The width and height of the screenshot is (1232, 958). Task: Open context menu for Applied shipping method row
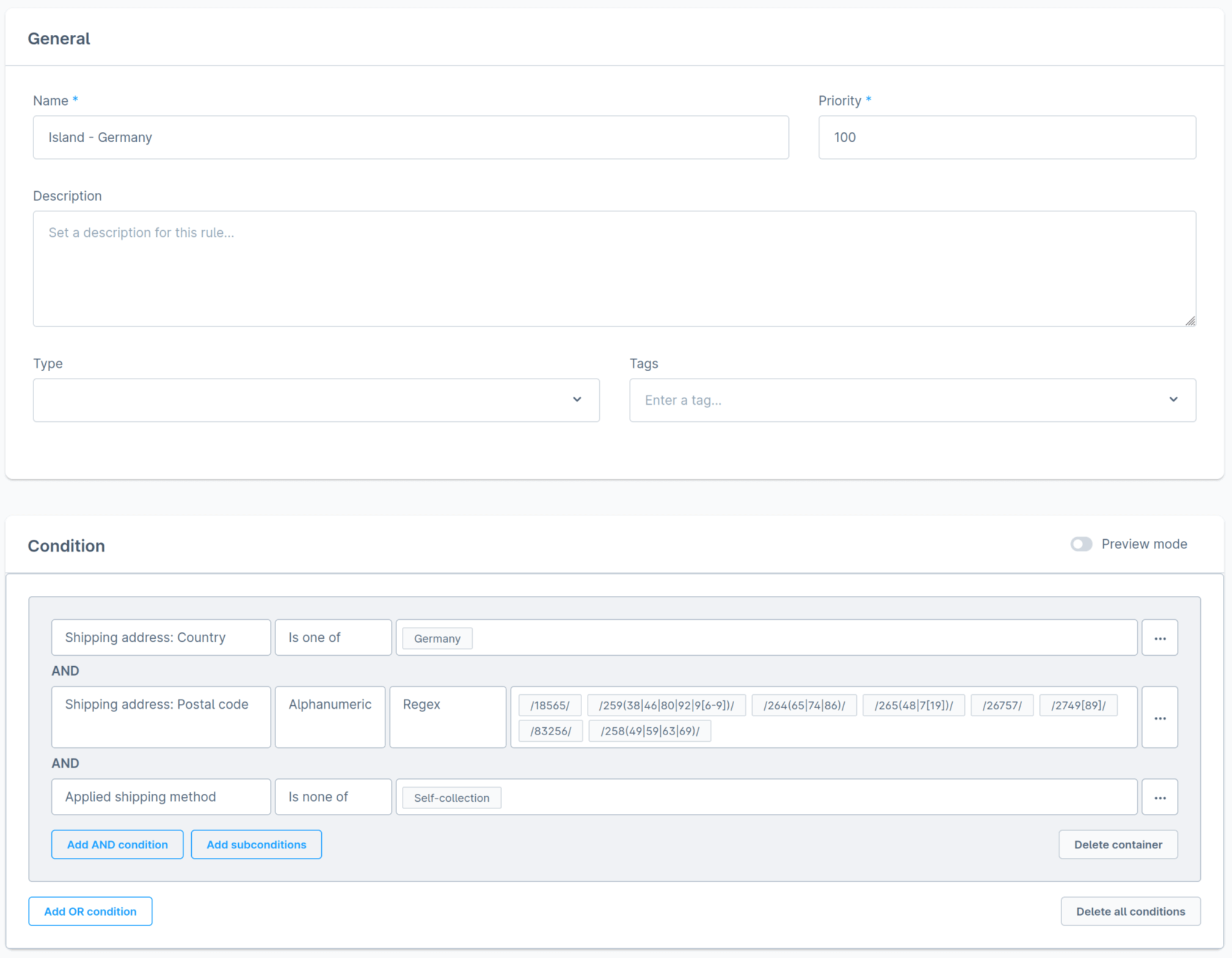(x=1159, y=797)
